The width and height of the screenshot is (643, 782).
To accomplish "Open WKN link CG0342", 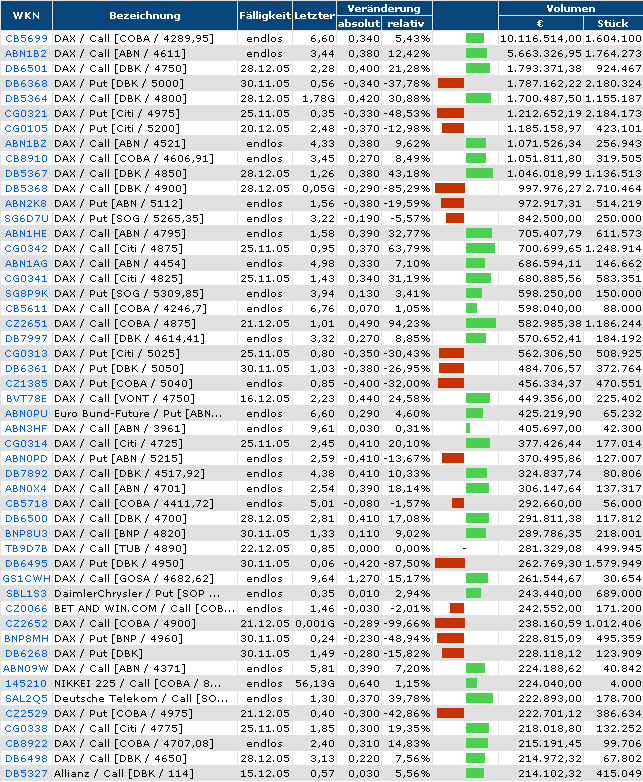I will coord(26,248).
